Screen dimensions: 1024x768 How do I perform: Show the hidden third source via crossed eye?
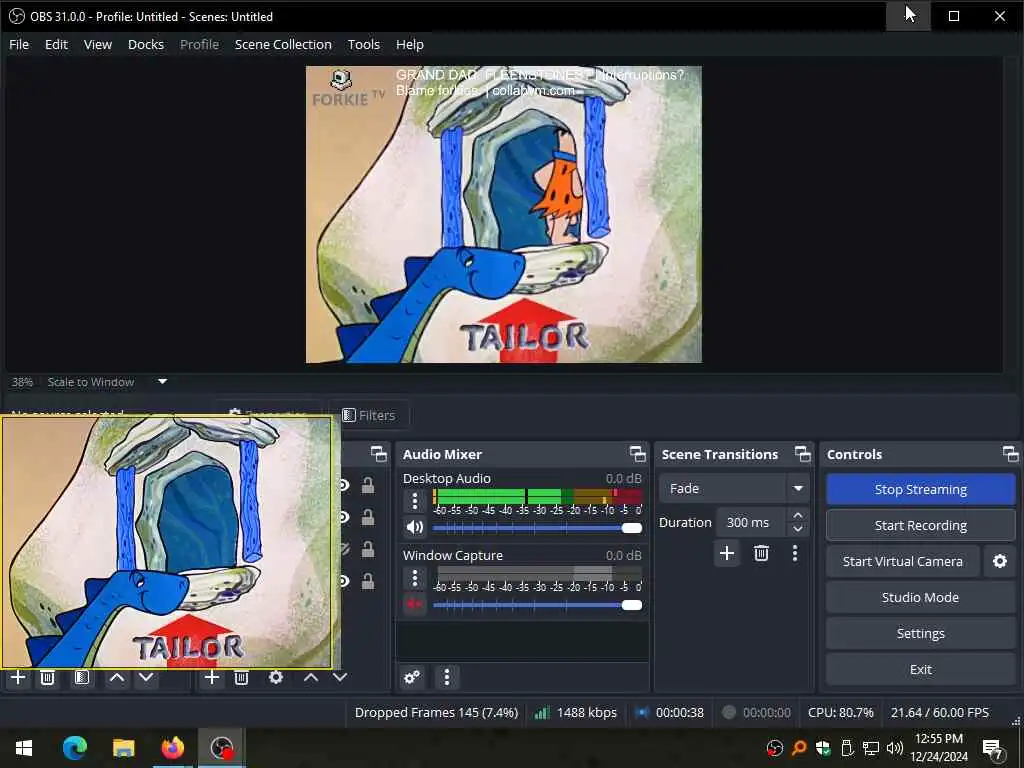[344, 549]
